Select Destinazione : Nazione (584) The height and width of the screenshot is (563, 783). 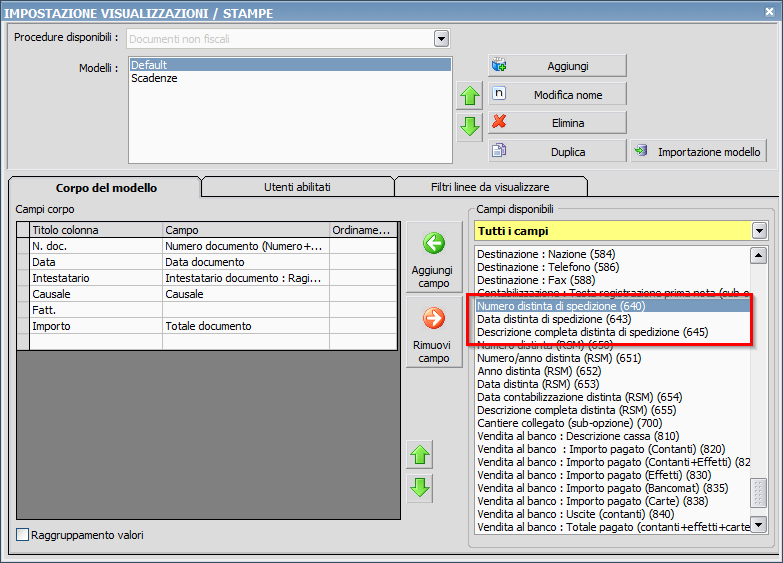pos(612,254)
